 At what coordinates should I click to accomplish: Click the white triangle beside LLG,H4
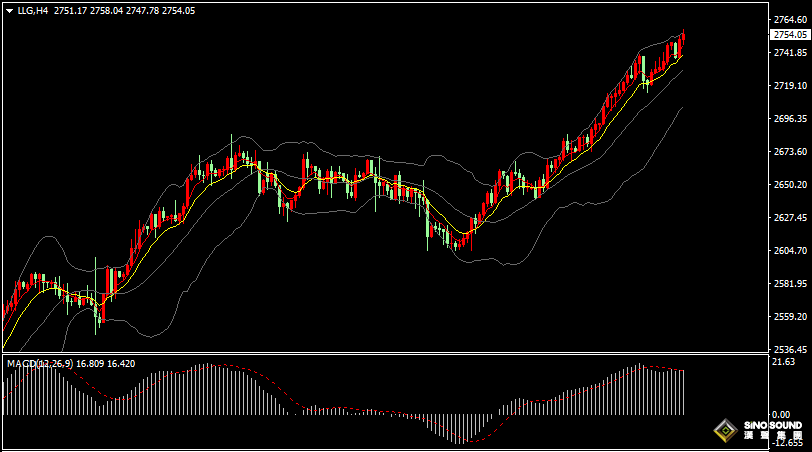pos(9,10)
